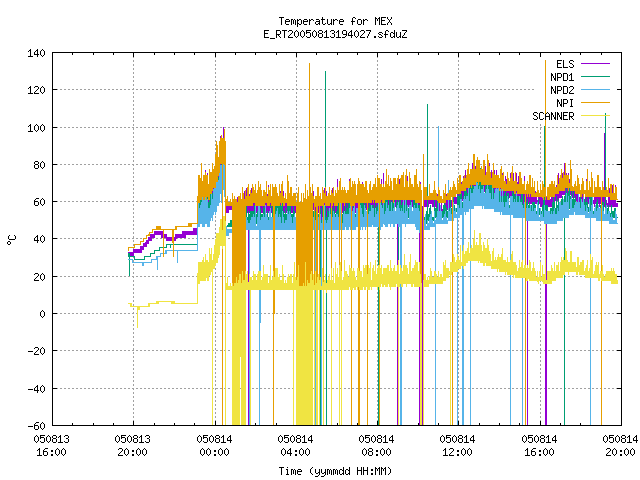Click the x-axis tick label 050814 12:00
The height and width of the screenshot is (480, 640).
point(458,446)
